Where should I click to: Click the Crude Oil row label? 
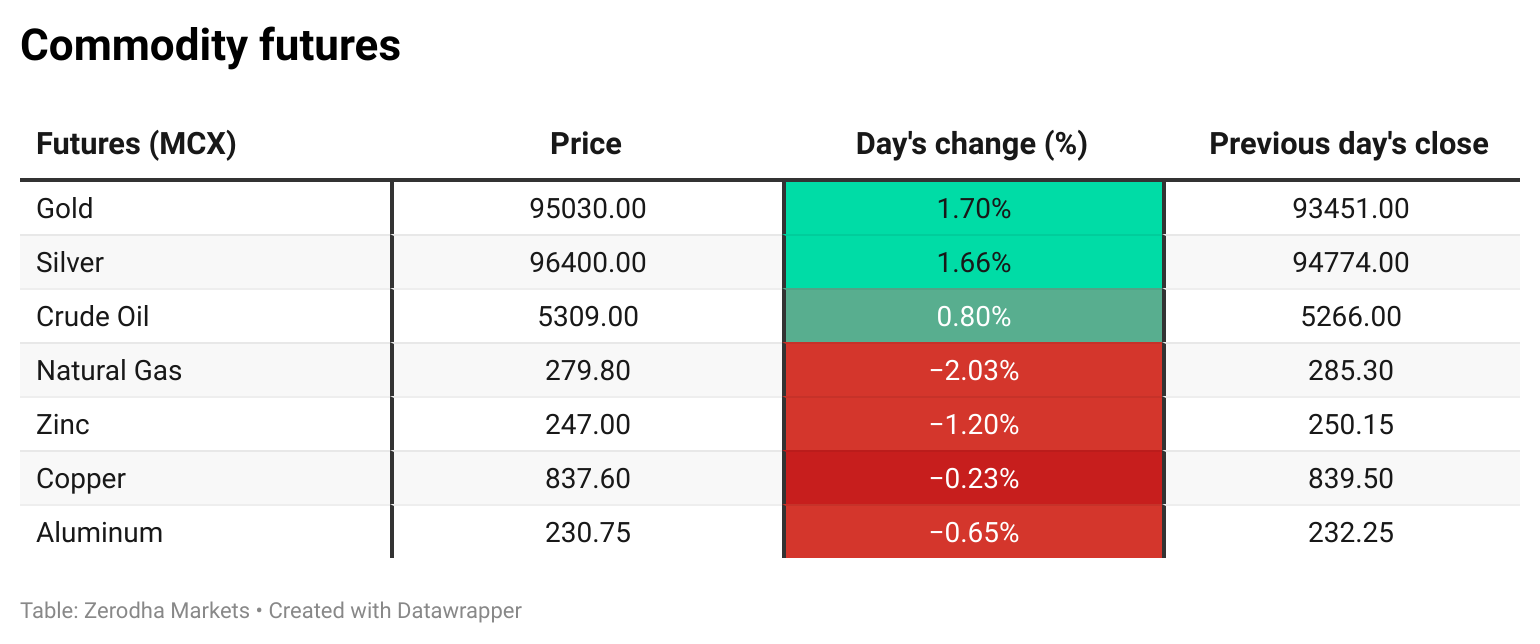tap(93, 316)
